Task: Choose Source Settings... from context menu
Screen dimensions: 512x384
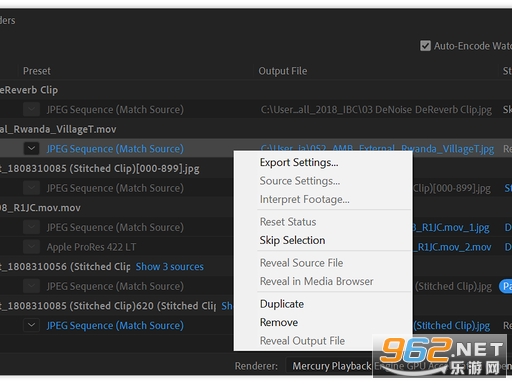Action: (300, 181)
